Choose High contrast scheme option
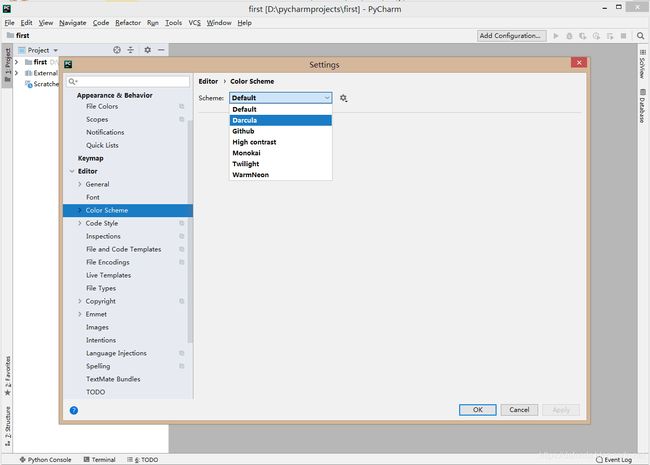The image size is (650, 465). 281,142
